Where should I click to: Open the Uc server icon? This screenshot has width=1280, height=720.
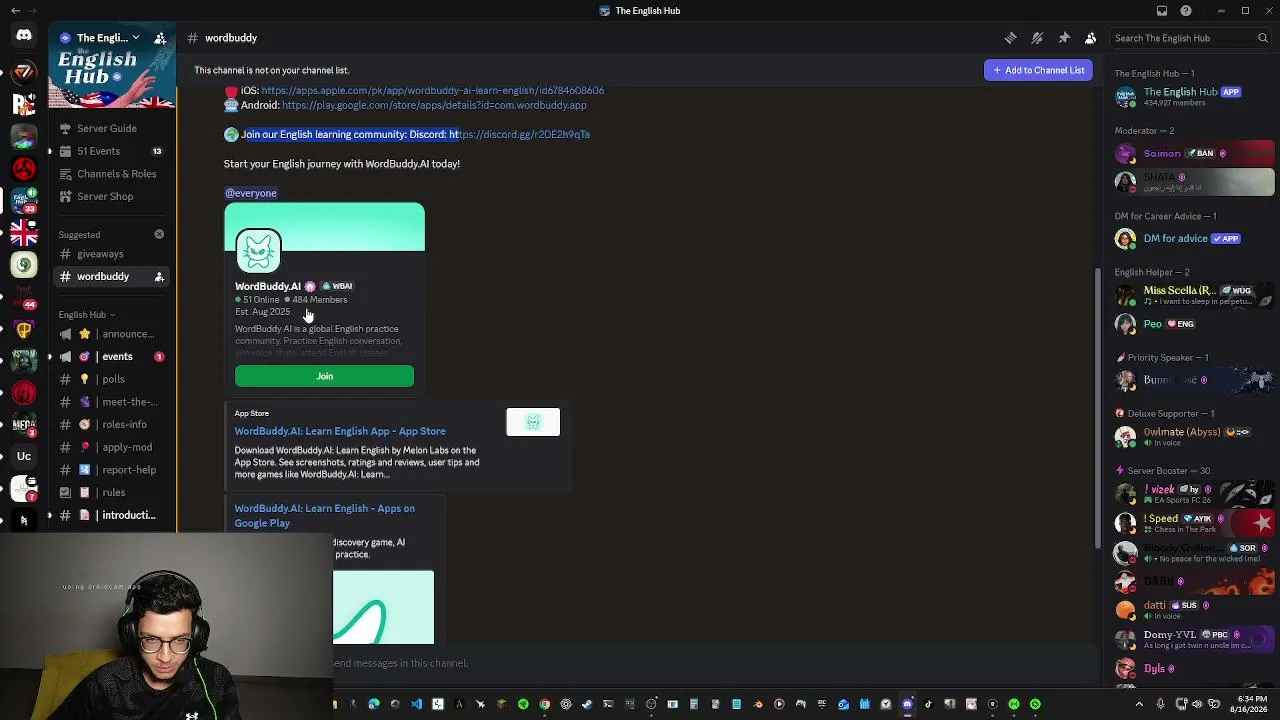[x=24, y=456]
